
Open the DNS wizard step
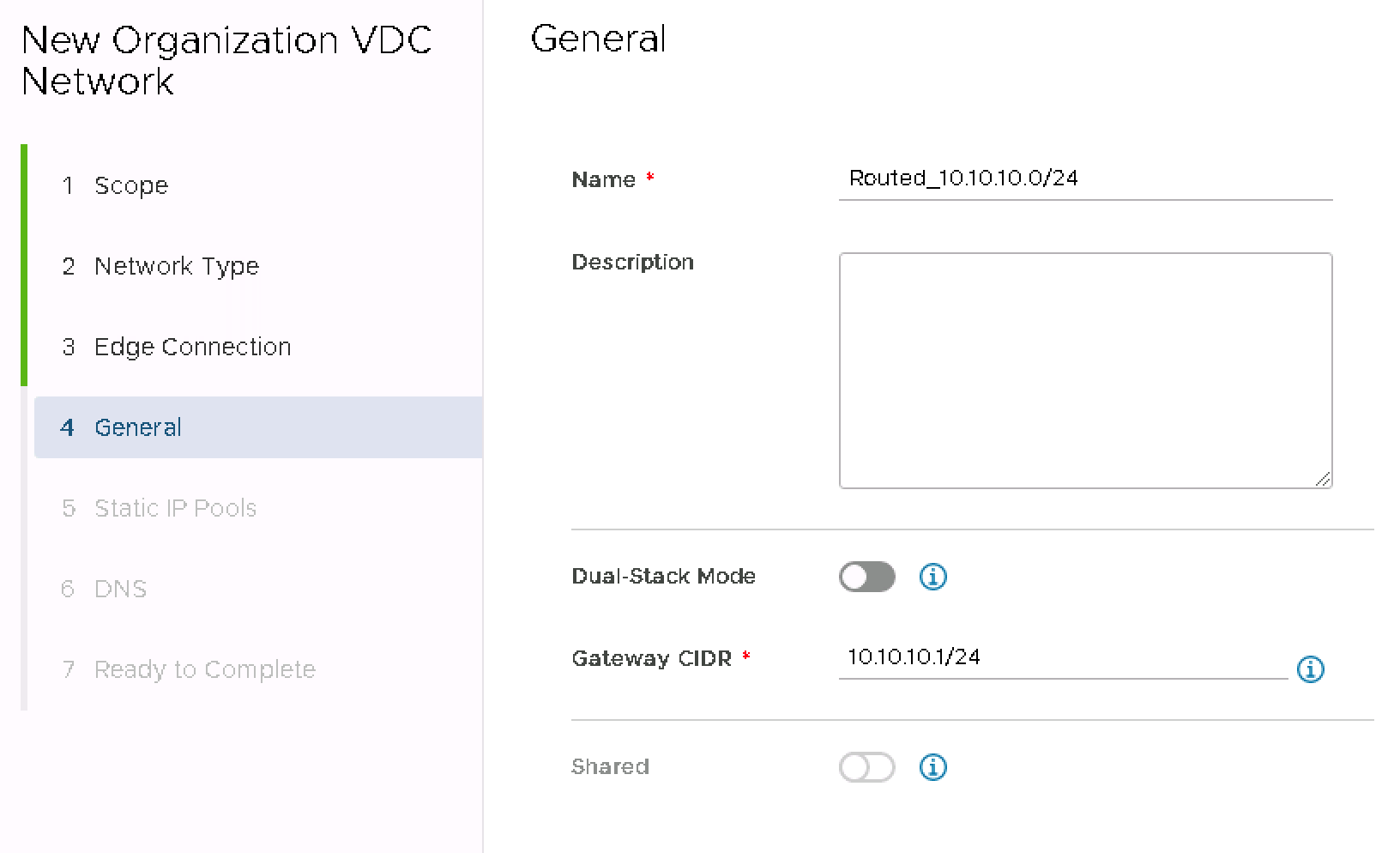(120, 589)
